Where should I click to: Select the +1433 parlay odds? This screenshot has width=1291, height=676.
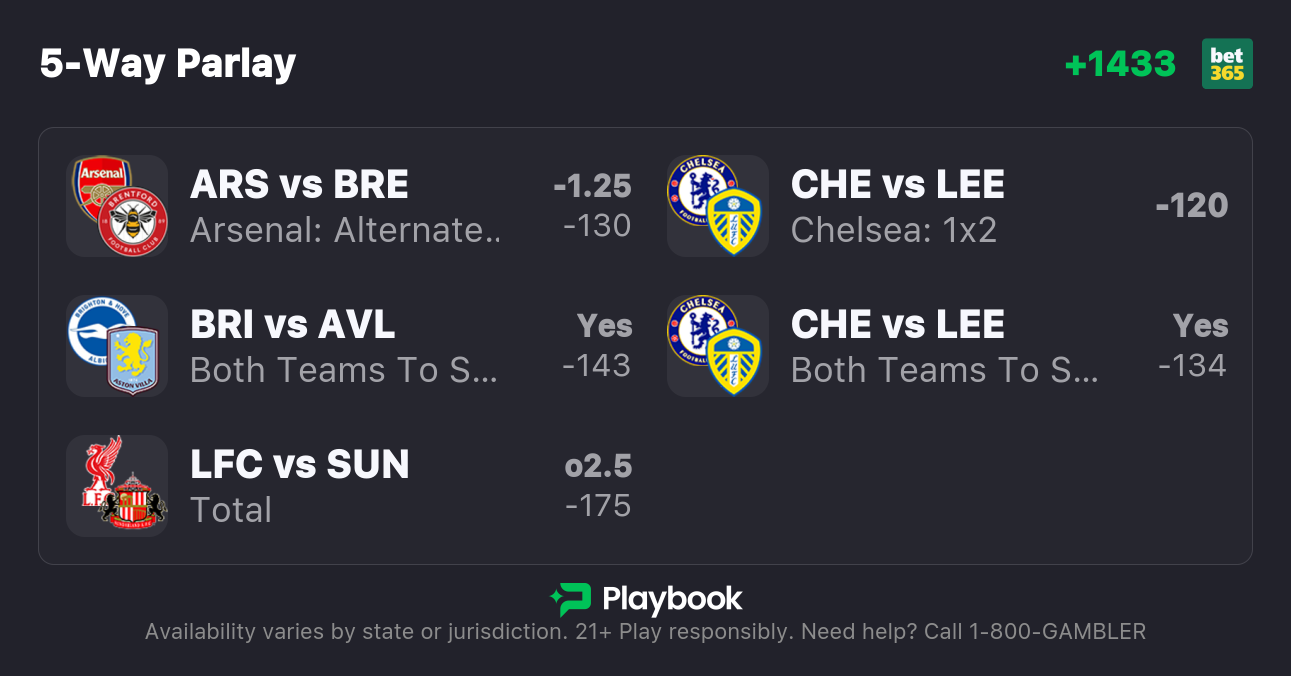point(1120,64)
